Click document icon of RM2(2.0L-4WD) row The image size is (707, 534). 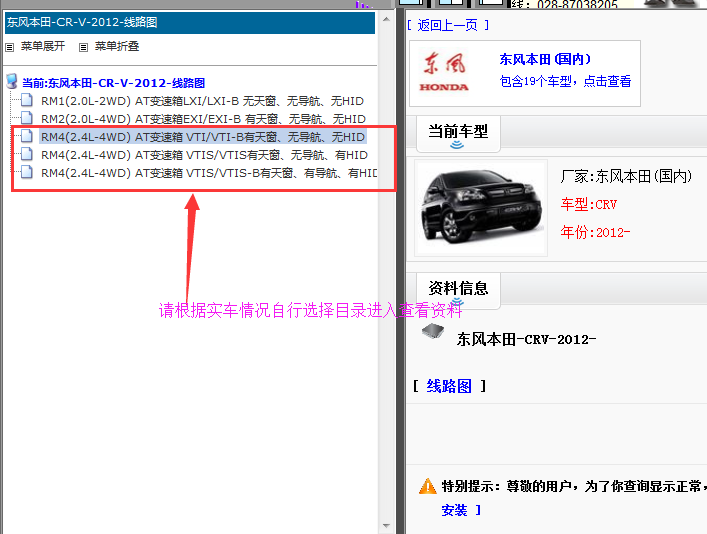[27, 118]
